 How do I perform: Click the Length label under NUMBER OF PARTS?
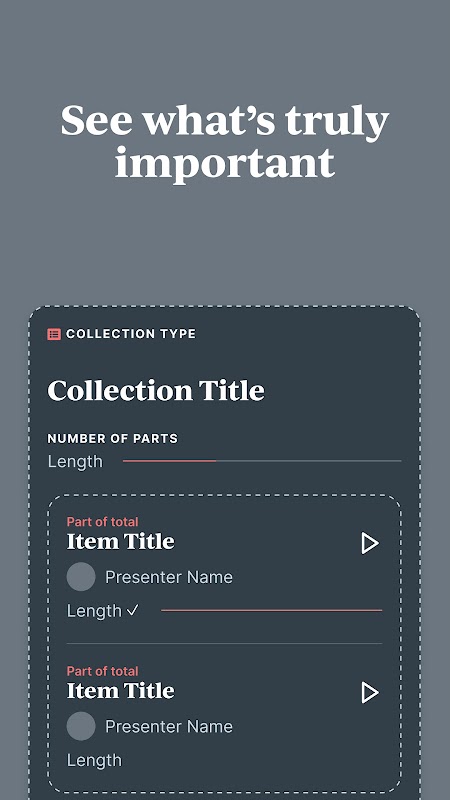coord(75,462)
